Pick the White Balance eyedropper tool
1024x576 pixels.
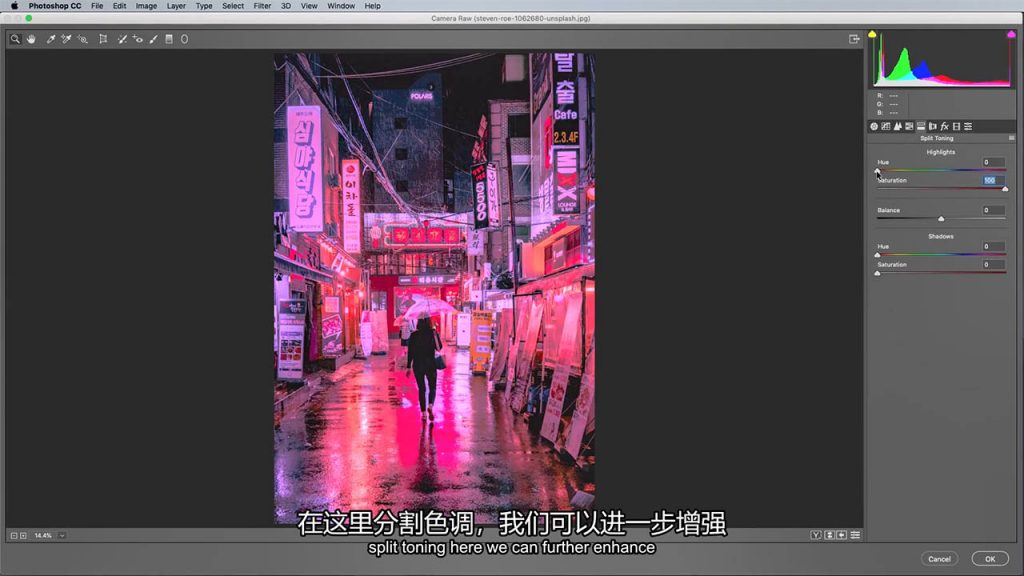pos(50,39)
